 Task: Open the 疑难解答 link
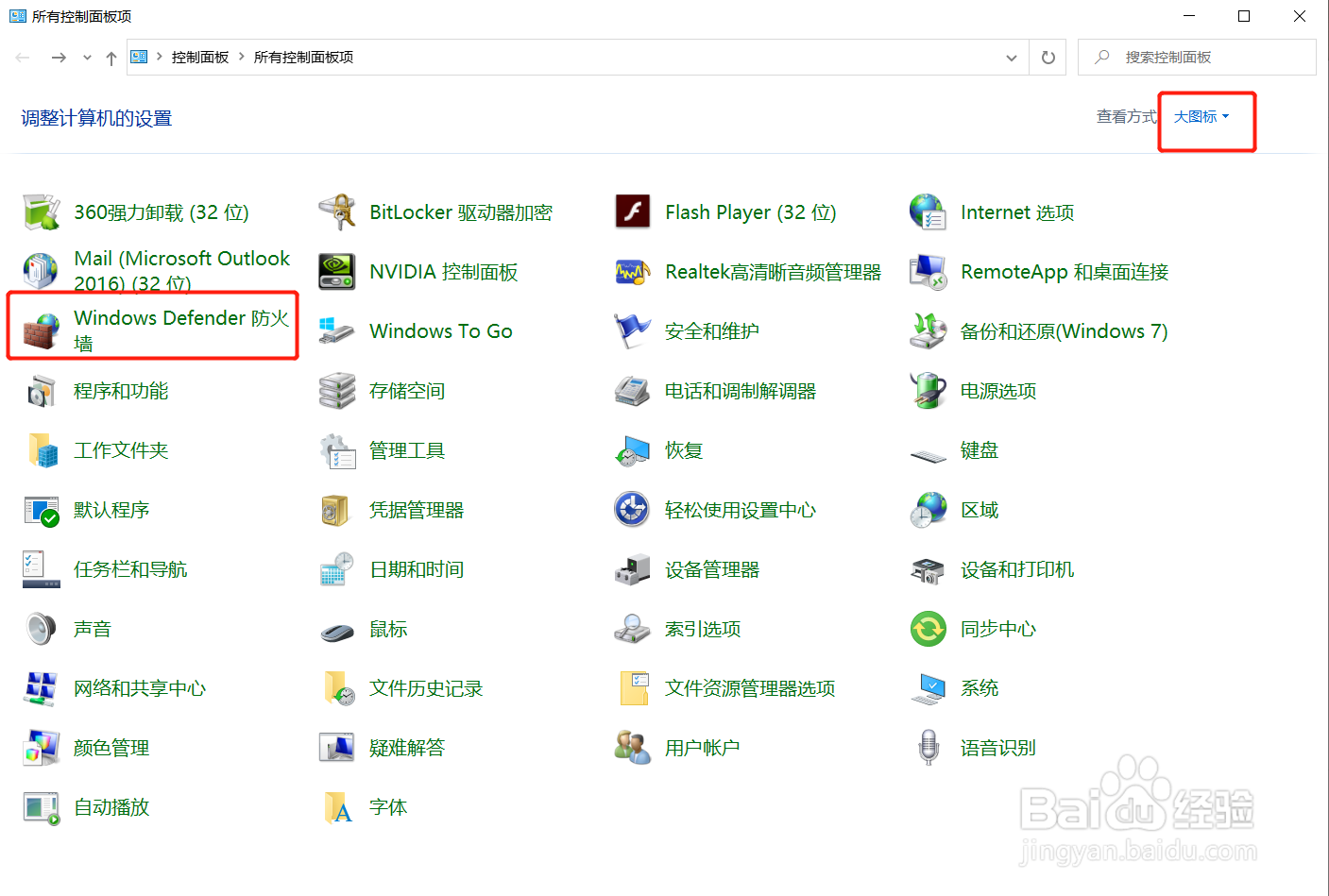(407, 748)
